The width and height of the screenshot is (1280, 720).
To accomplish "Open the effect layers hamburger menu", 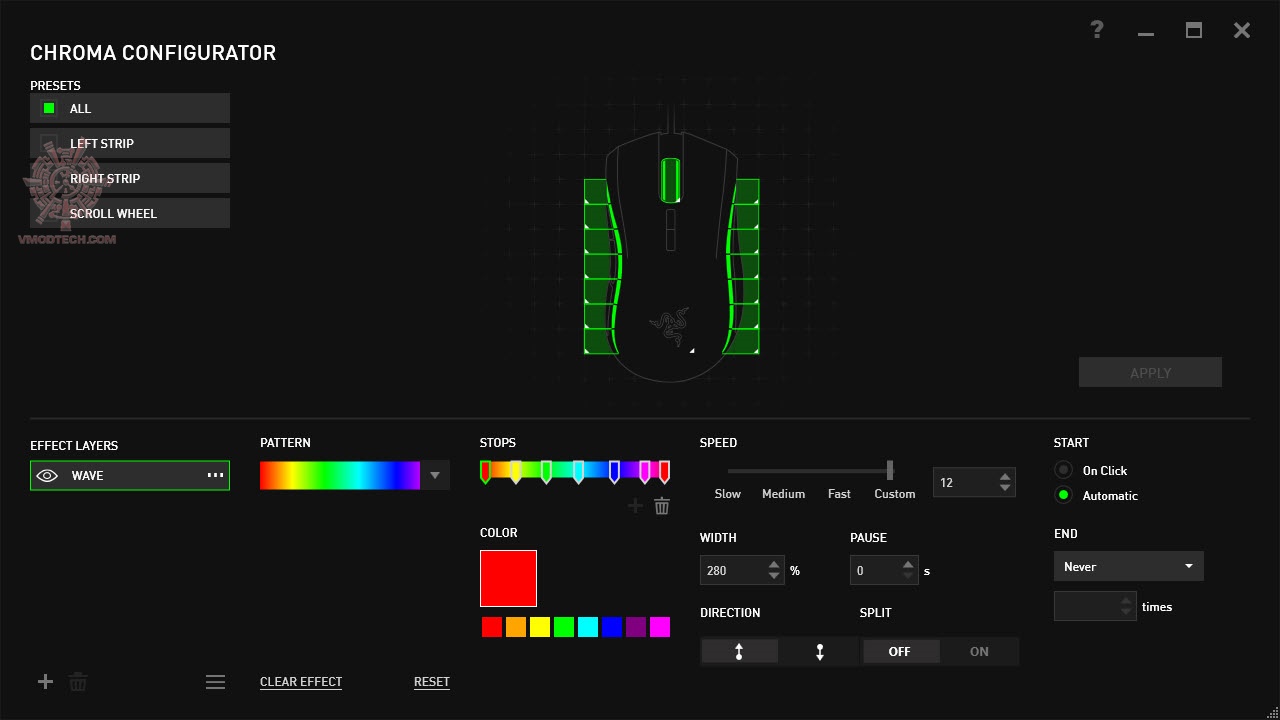I will [215, 682].
